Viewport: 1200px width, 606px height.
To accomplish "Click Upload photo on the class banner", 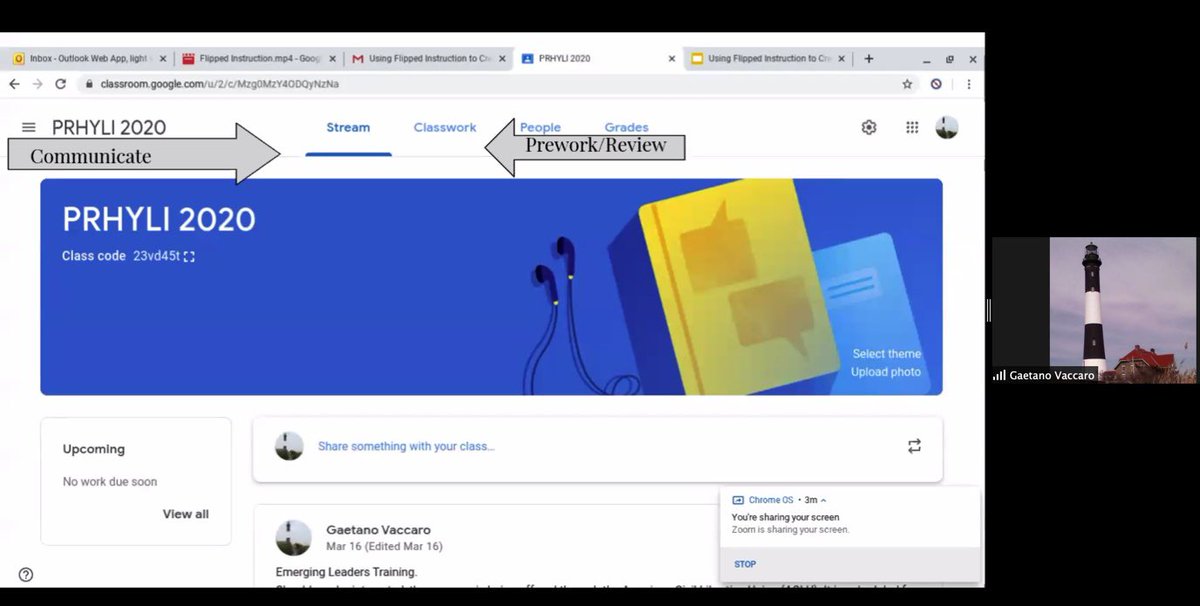I will [886, 371].
